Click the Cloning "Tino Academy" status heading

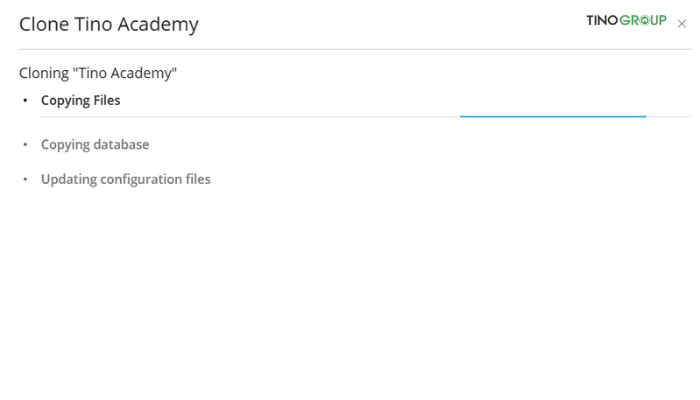pos(98,73)
